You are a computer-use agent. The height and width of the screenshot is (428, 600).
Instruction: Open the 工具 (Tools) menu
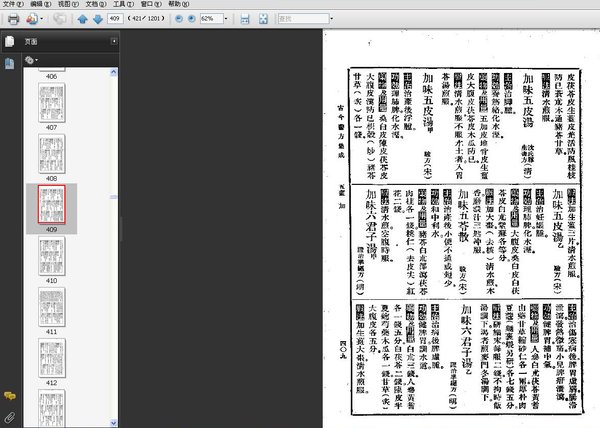pos(123,4)
